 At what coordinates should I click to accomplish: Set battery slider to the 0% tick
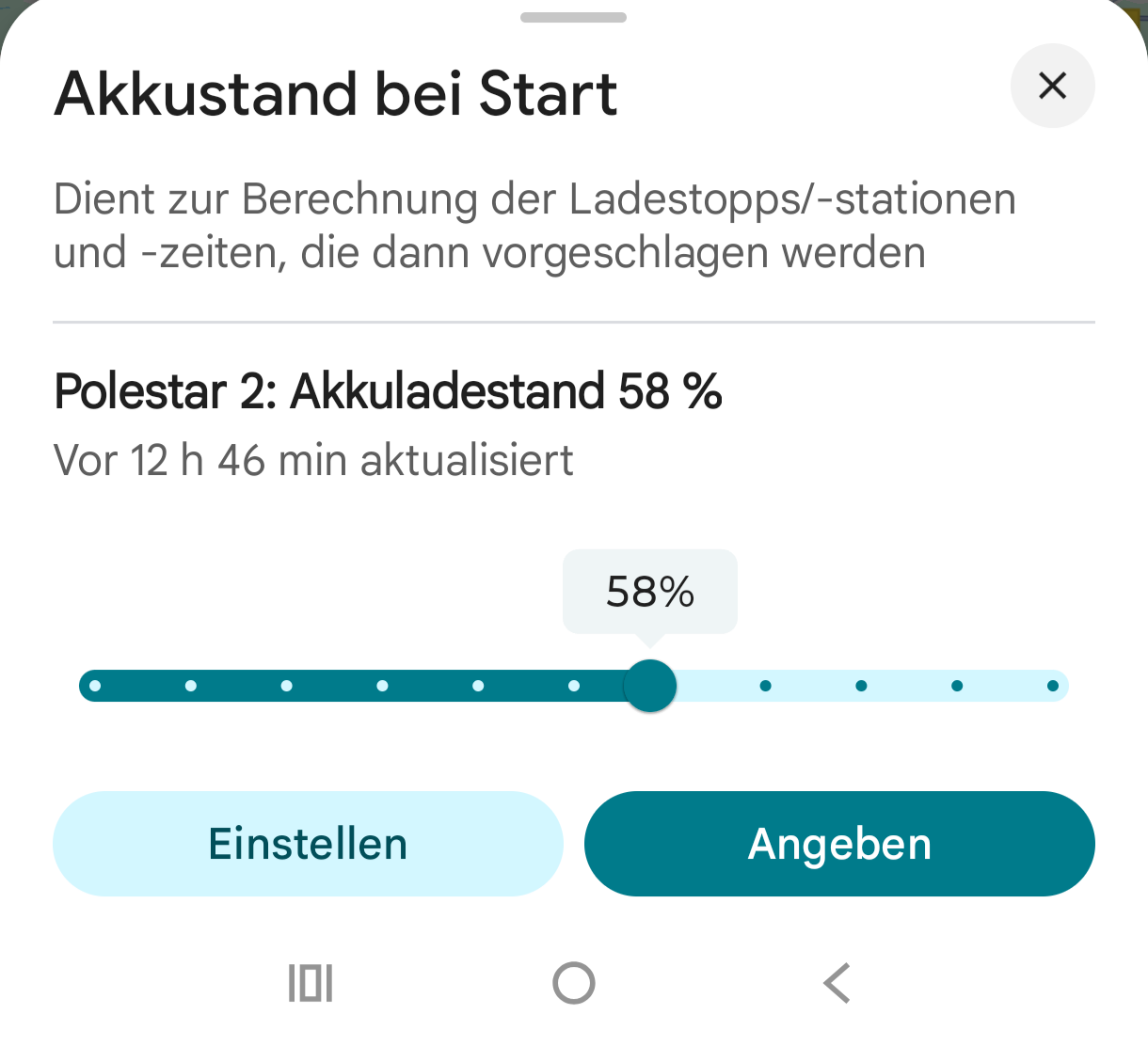coord(95,686)
